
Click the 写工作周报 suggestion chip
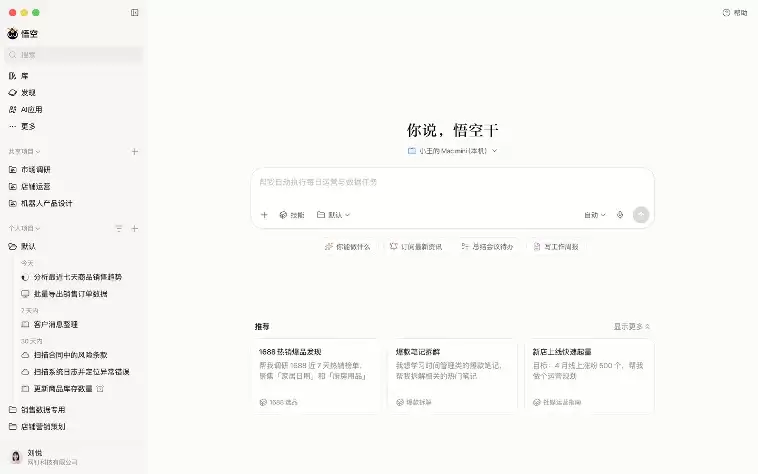point(556,246)
